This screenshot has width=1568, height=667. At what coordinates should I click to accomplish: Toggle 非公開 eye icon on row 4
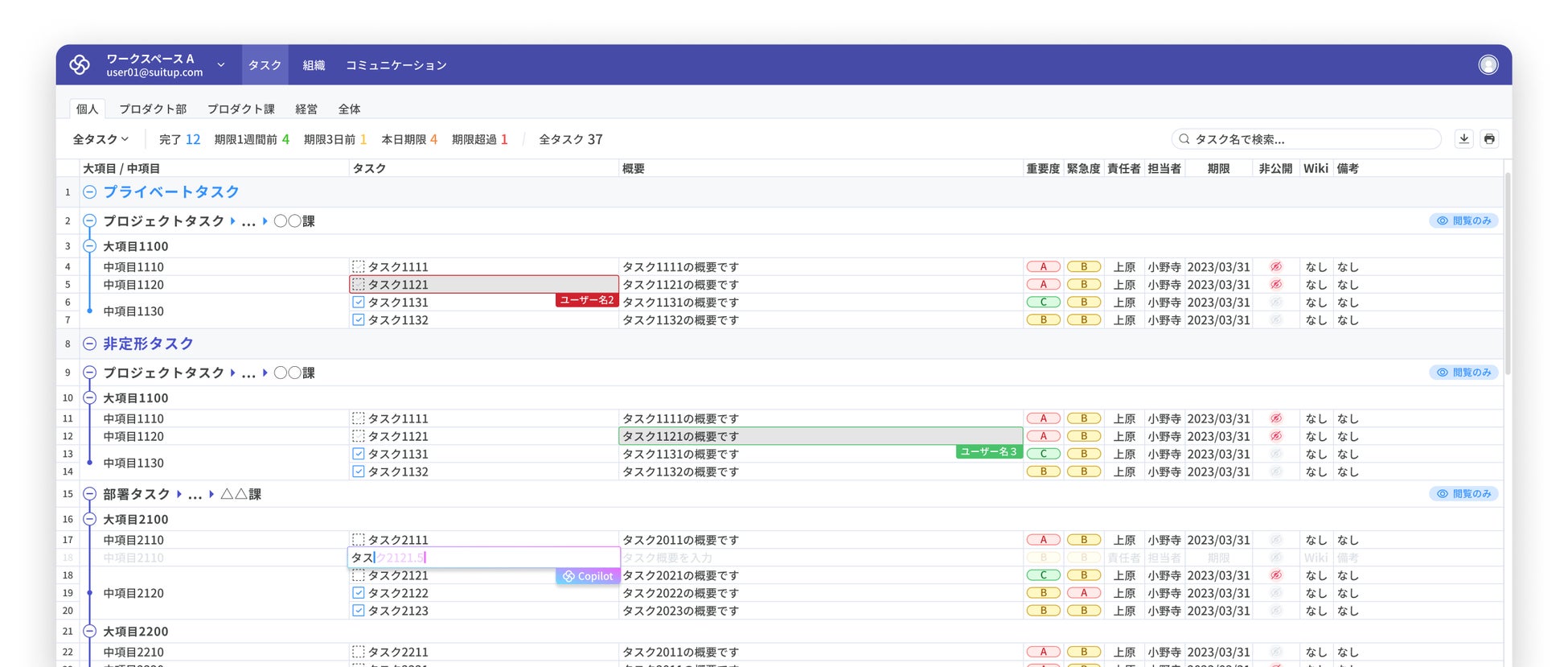1275,267
